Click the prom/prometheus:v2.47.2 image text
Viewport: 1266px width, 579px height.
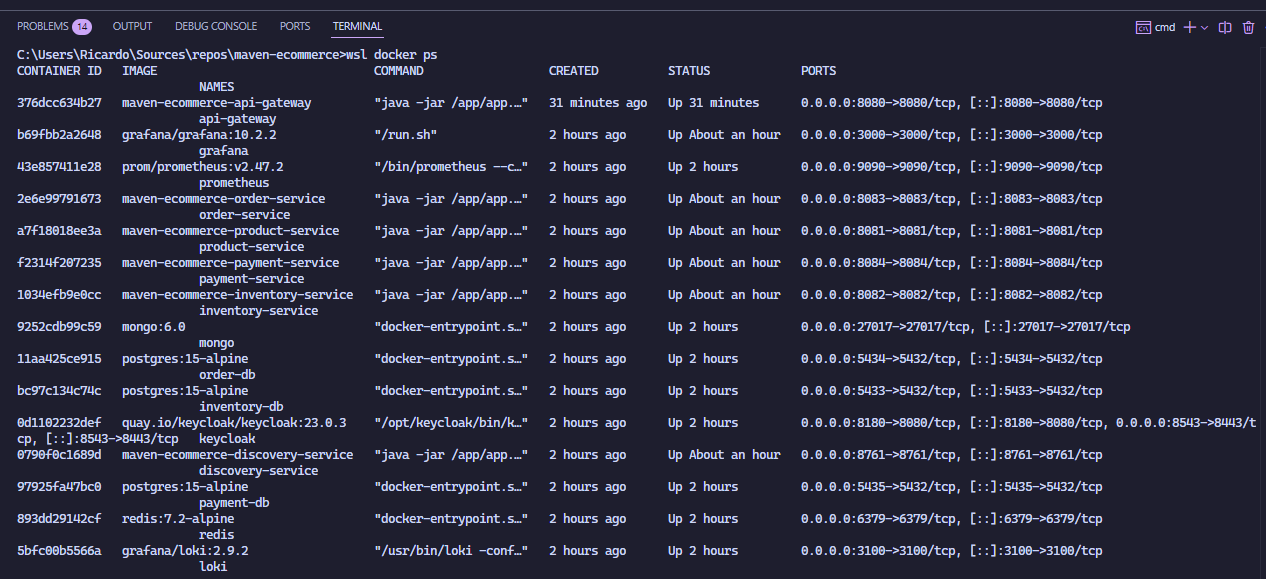202,167
